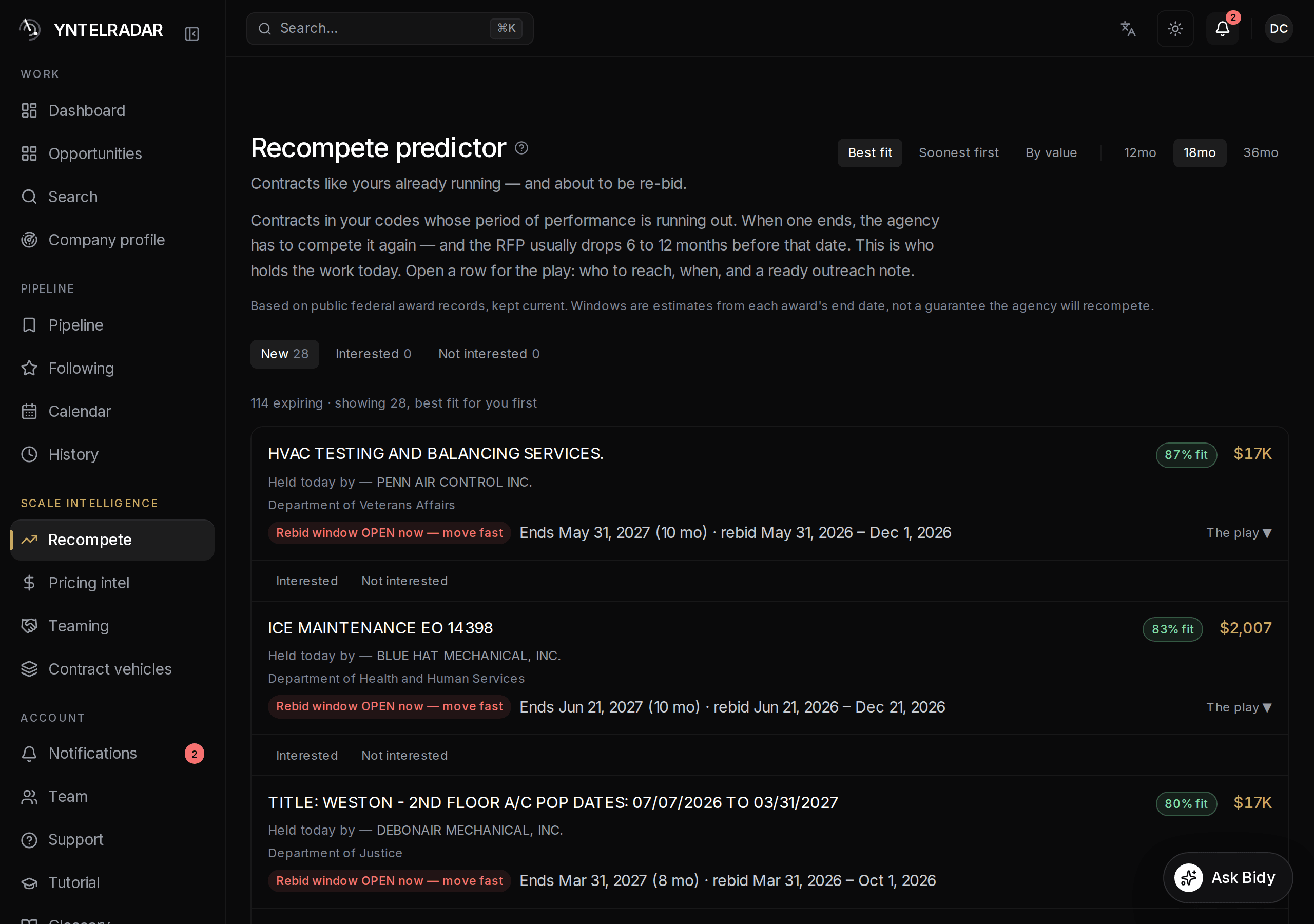The image size is (1314, 924).
Task: Click the History clock icon
Action: [29, 454]
